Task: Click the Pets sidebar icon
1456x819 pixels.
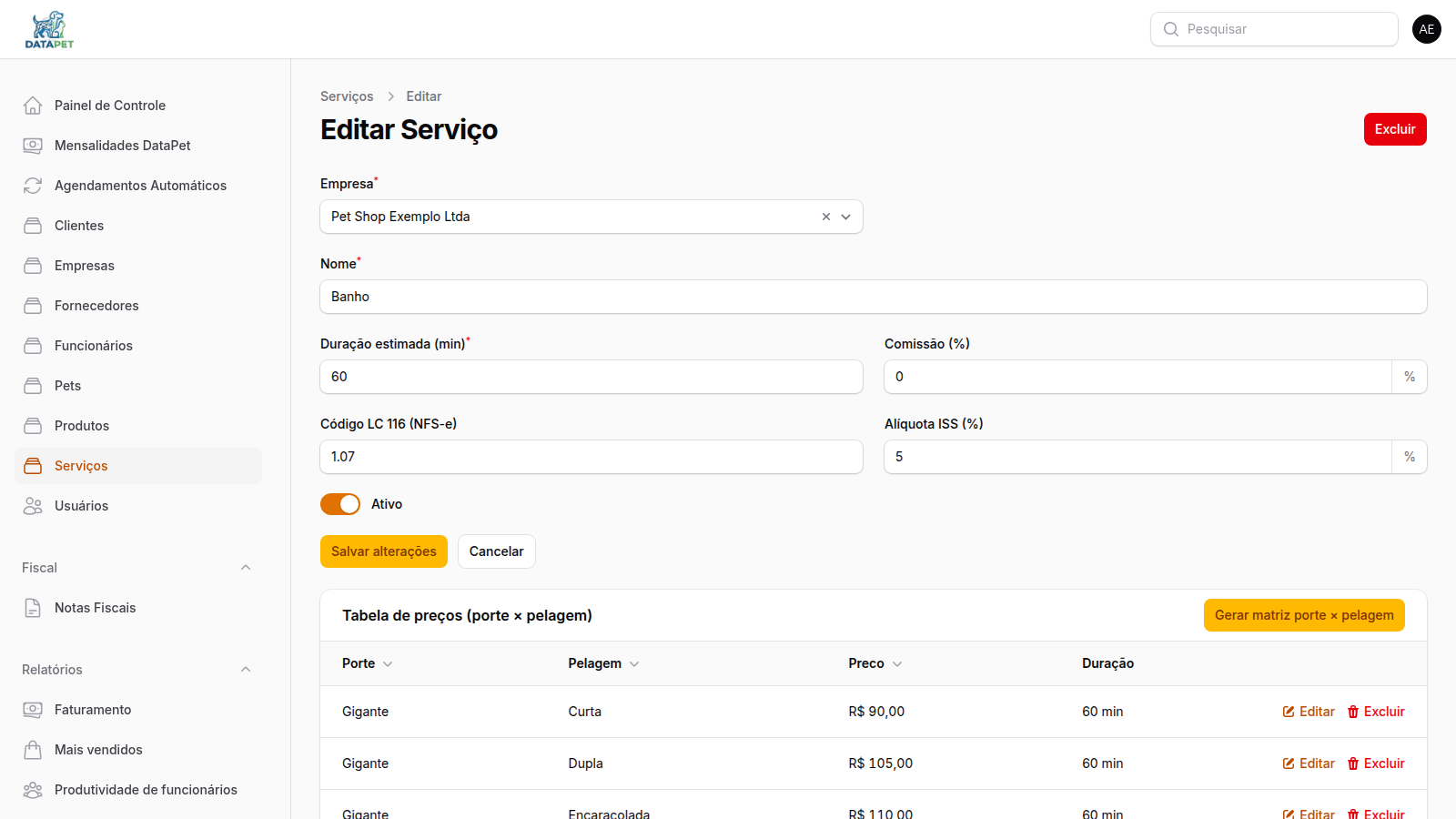Action: (33, 386)
